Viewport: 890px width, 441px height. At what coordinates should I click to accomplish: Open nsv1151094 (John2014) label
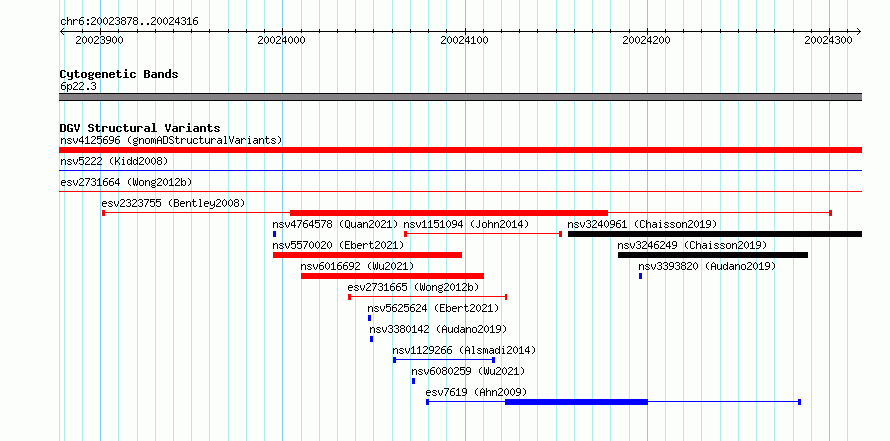[x=465, y=224]
